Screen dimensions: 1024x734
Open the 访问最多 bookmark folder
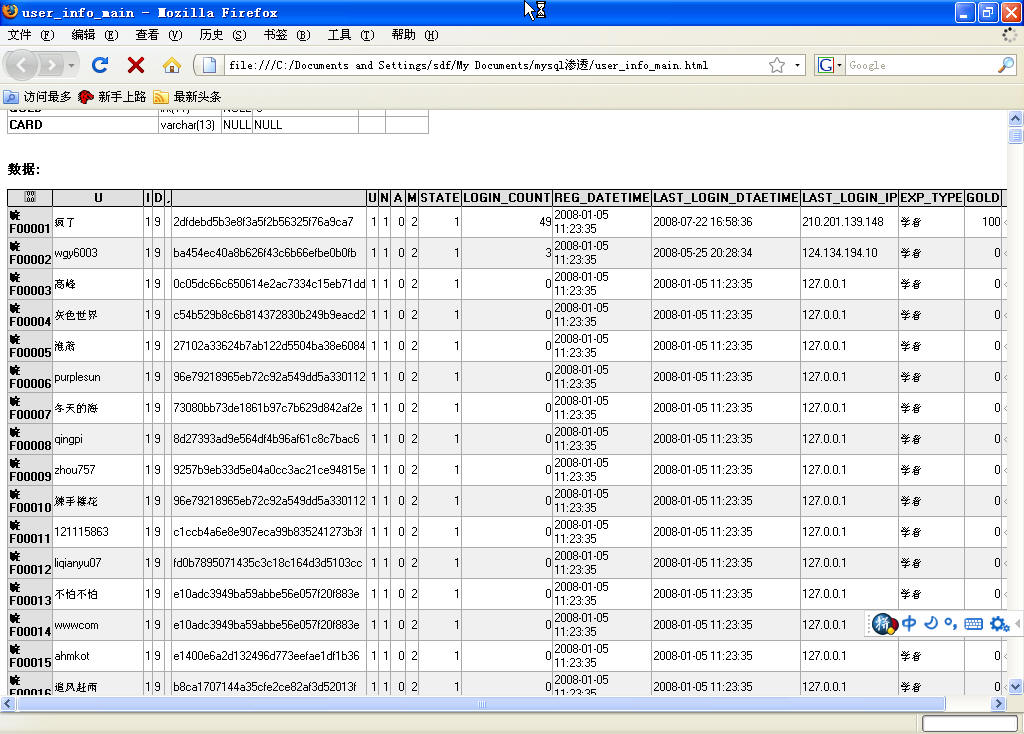(x=37, y=97)
